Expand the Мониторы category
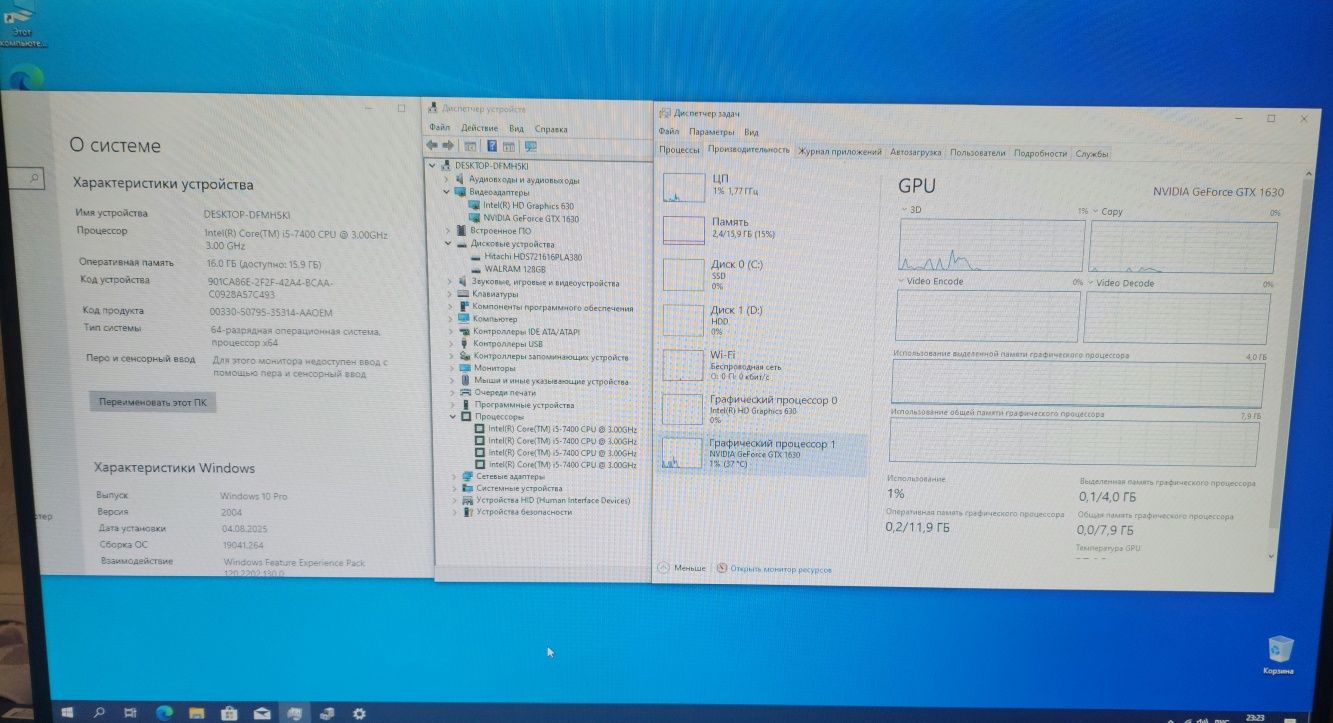This screenshot has width=1333, height=723. click(x=451, y=368)
